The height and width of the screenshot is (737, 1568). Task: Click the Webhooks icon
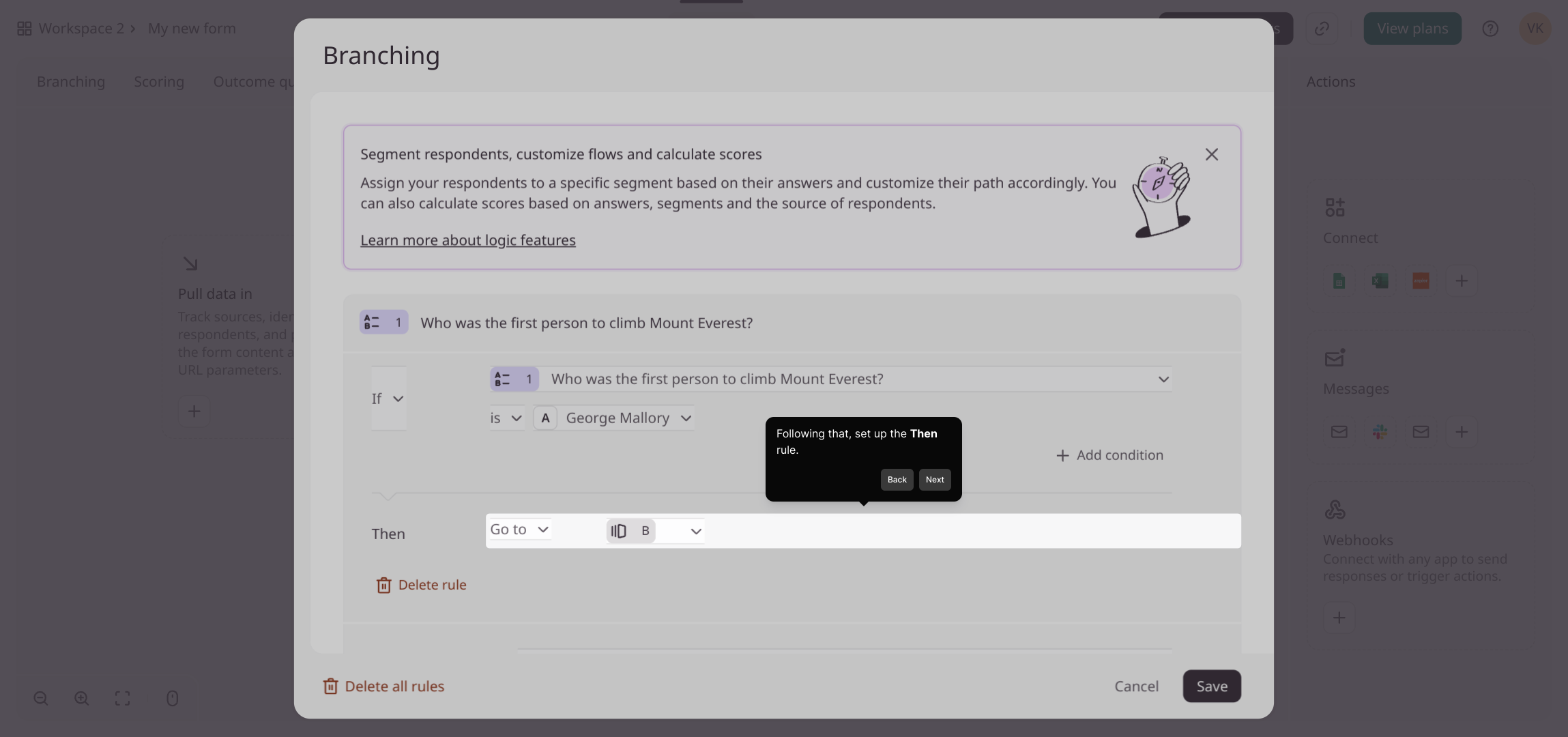pyautogui.click(x=1335, y=510)
